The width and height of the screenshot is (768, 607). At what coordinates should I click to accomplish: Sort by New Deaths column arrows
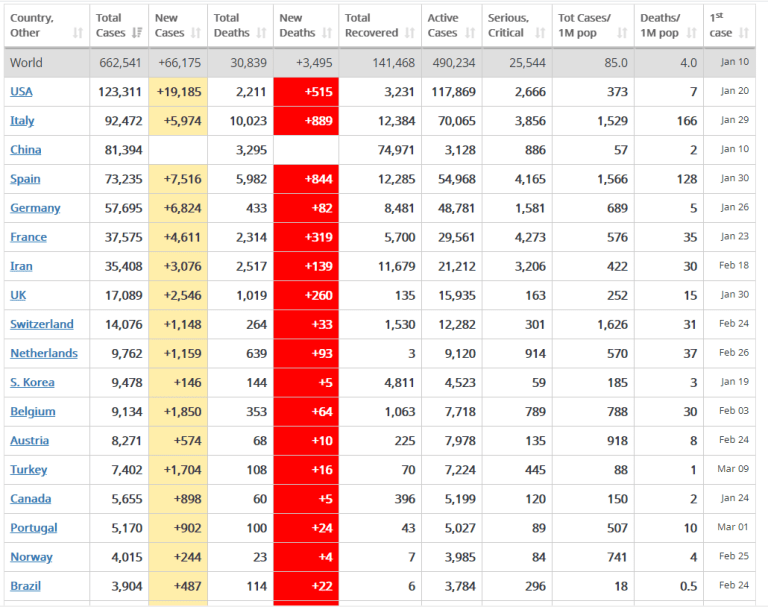(x=327, y=33)
